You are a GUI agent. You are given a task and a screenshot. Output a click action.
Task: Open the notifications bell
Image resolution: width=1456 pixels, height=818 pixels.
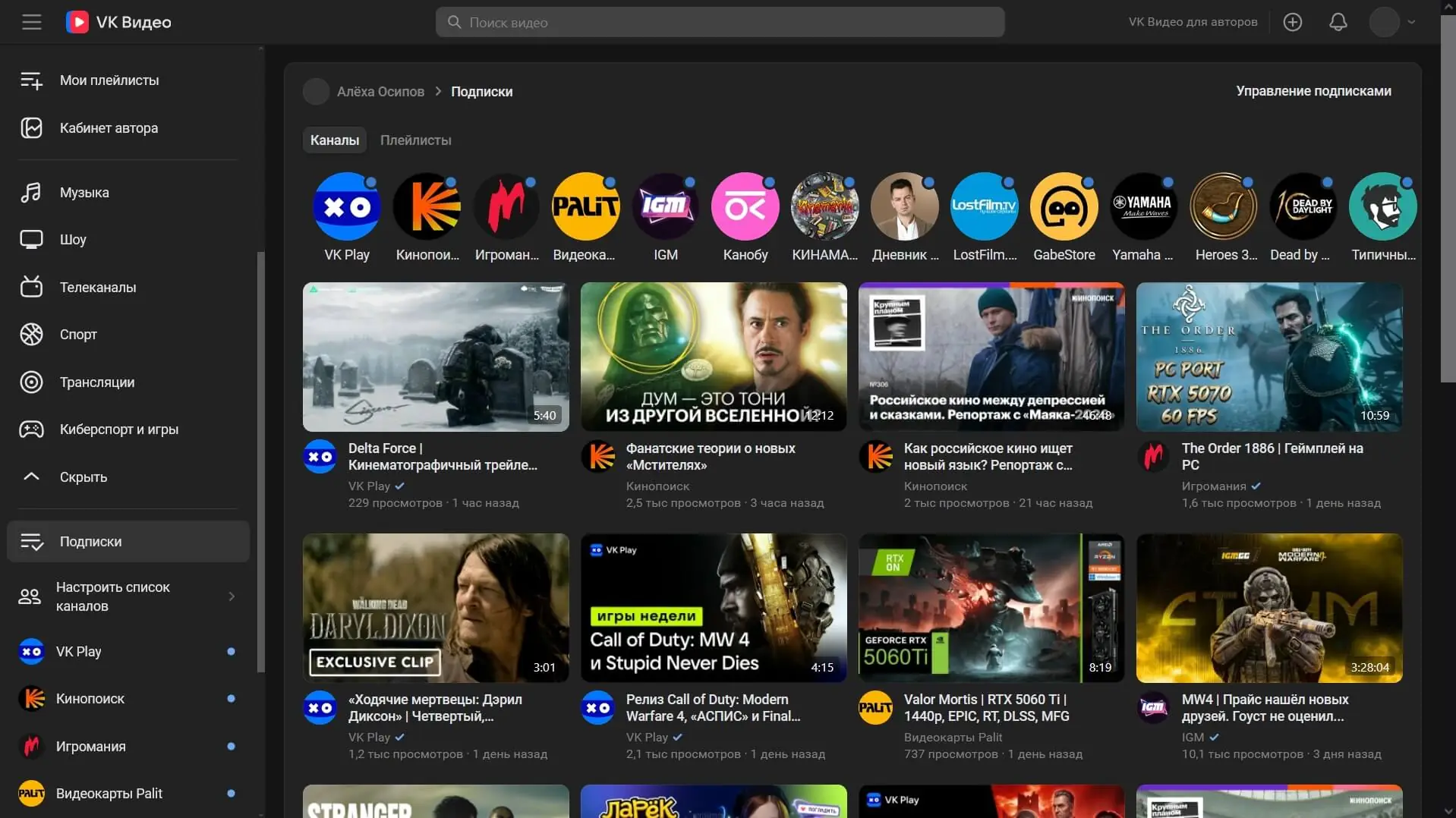coord(1338,22)
